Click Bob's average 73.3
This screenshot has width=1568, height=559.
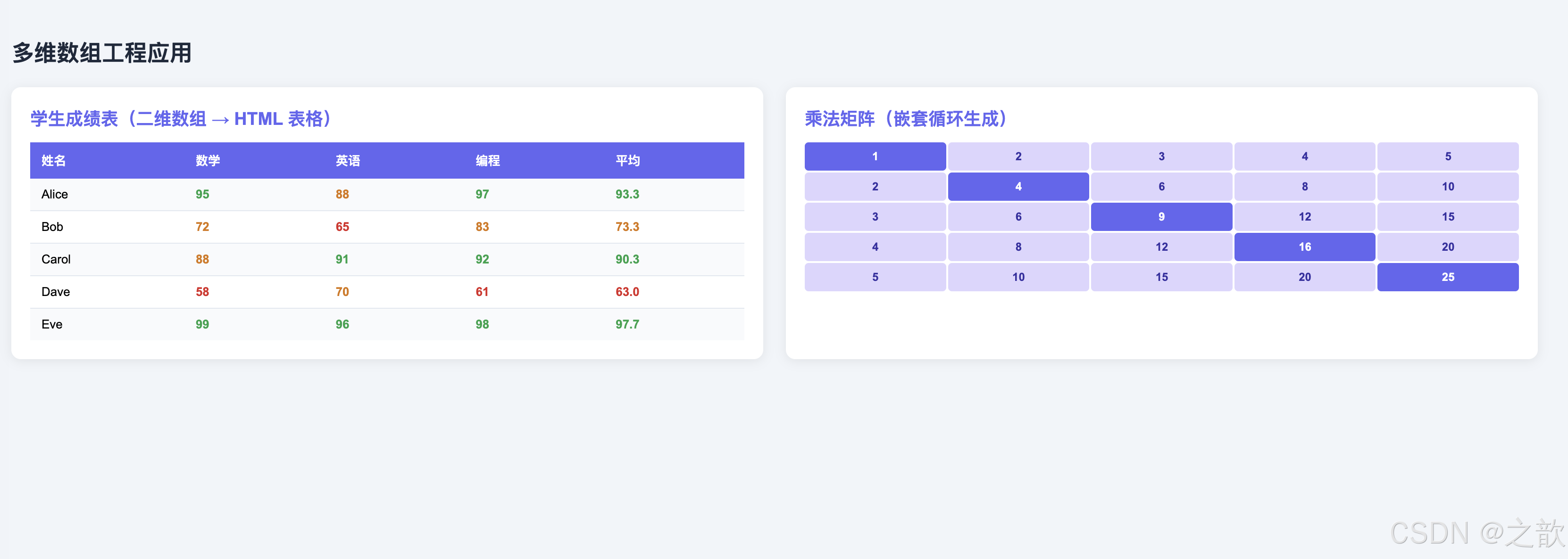(x=627, y=227)
